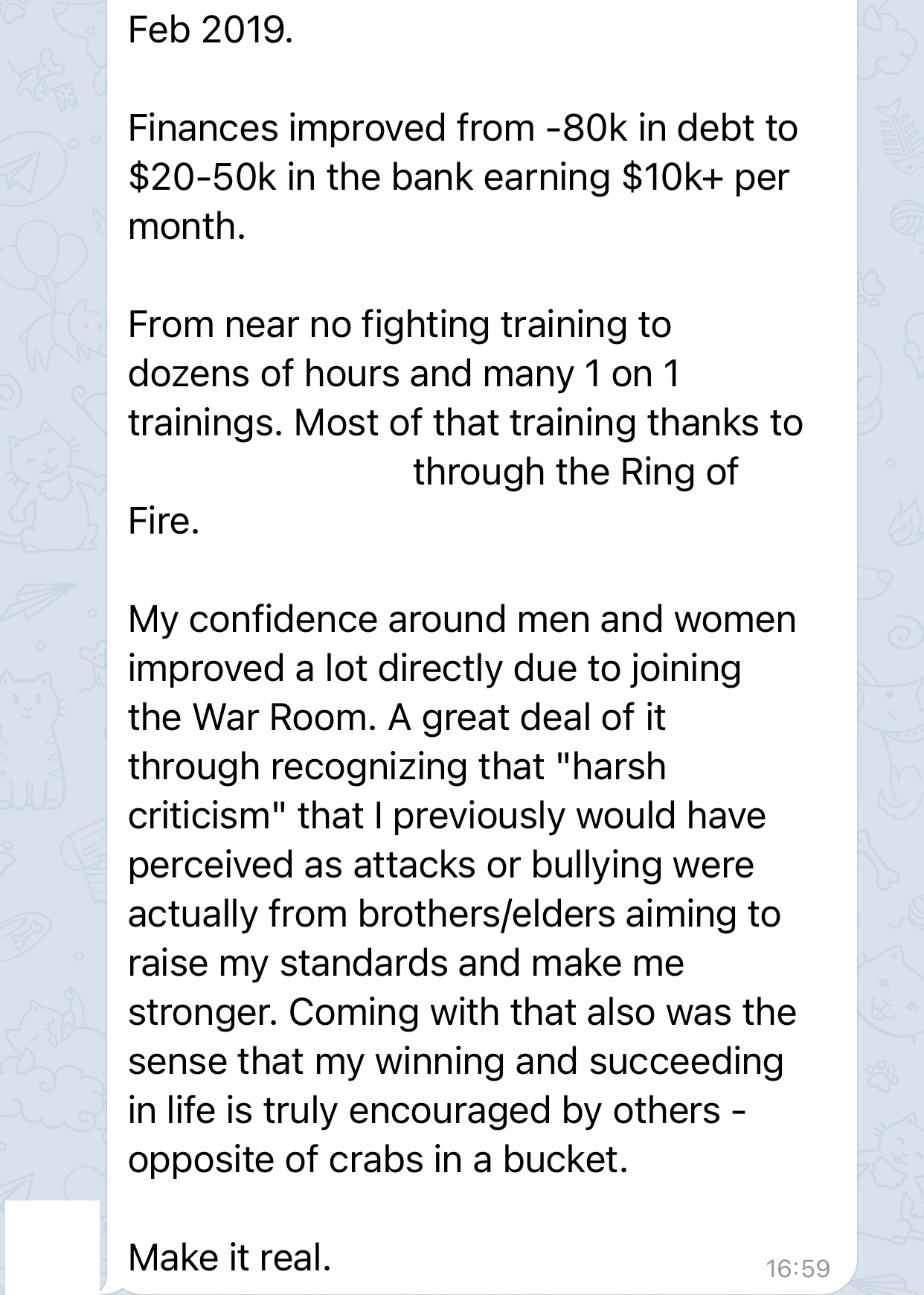The width and height of the screenshot is (924, 1295).
Task: Tap the line starting "My confidence around men"
Action: [462, 619]
